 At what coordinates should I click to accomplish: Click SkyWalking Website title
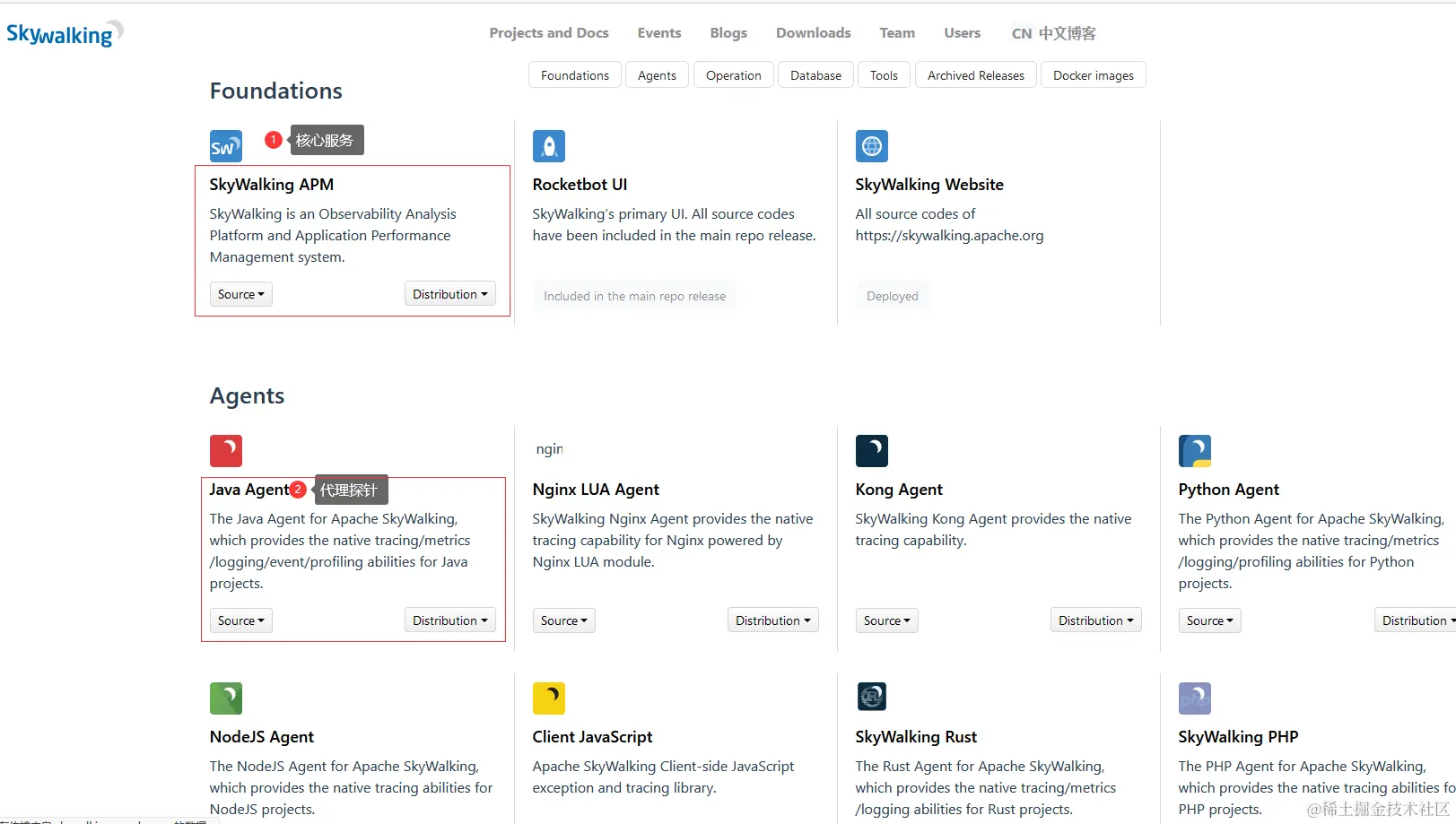click(x=929, y=185)
